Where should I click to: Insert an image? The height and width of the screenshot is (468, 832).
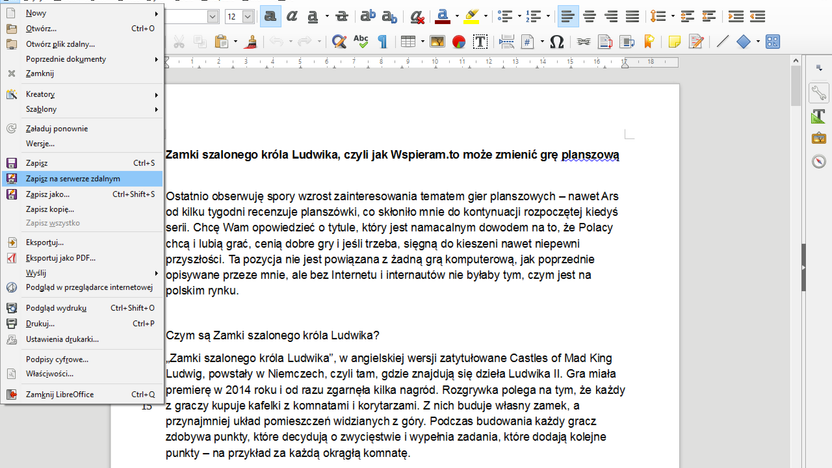coord(437,41)
